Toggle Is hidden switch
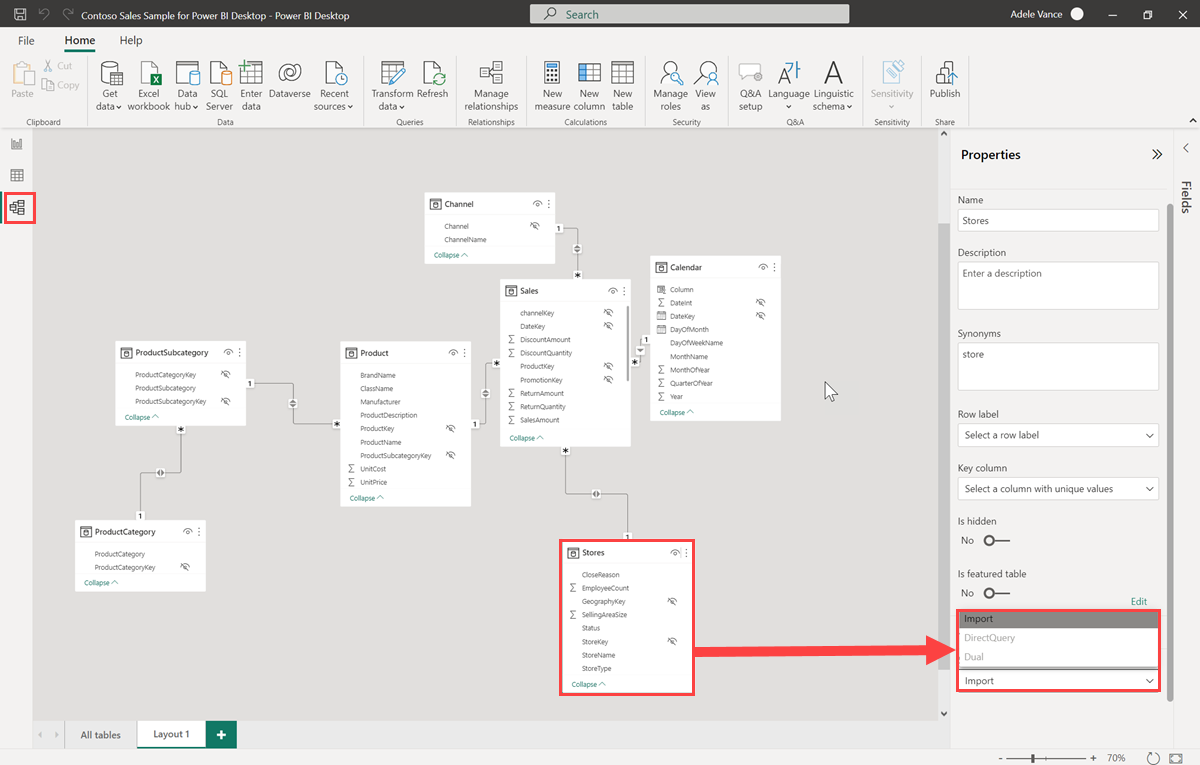 996,540
